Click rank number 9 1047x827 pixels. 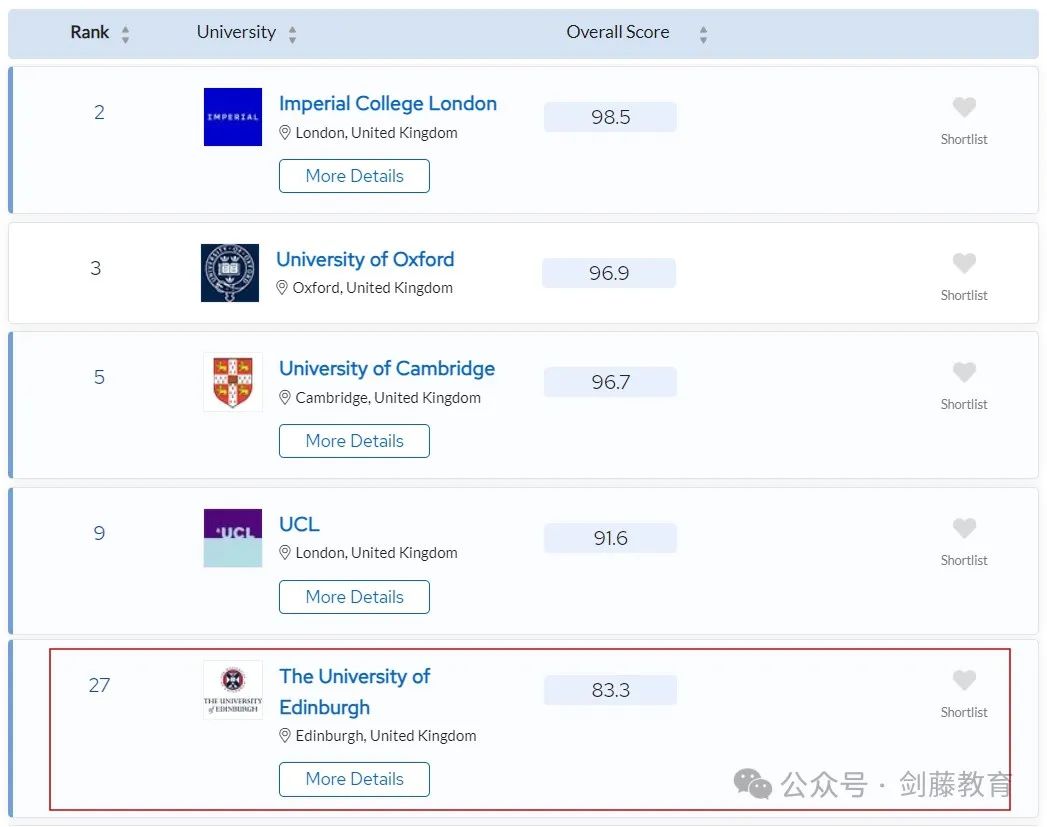click(99, 533)
